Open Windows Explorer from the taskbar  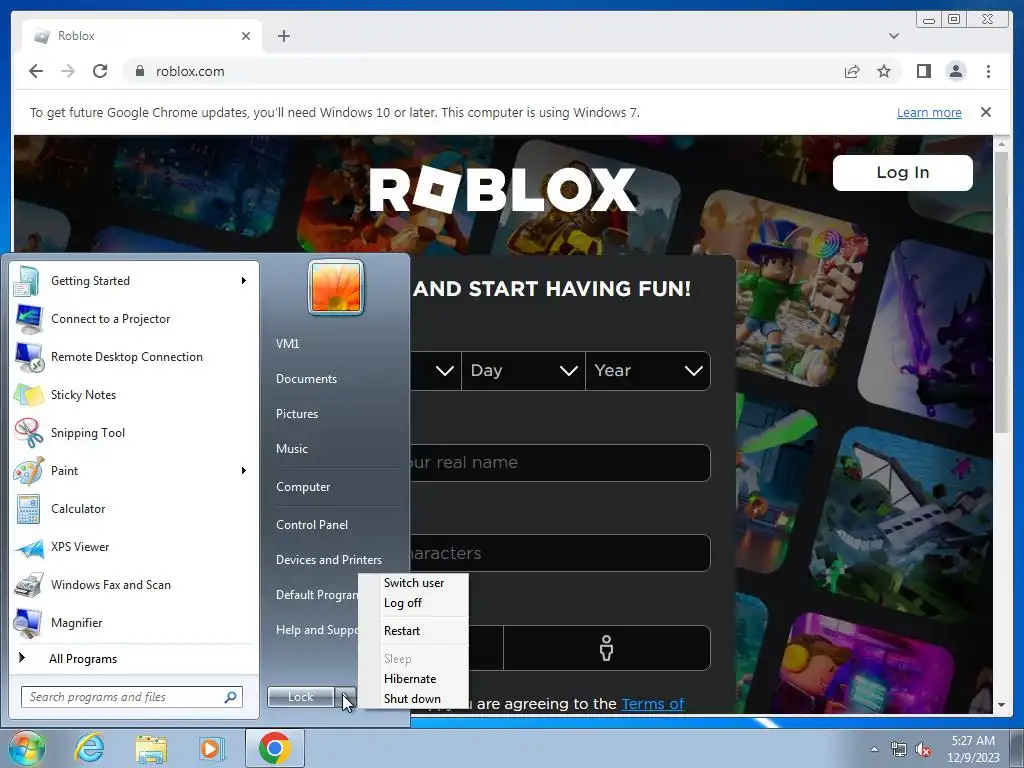click(x=151, y=748)
